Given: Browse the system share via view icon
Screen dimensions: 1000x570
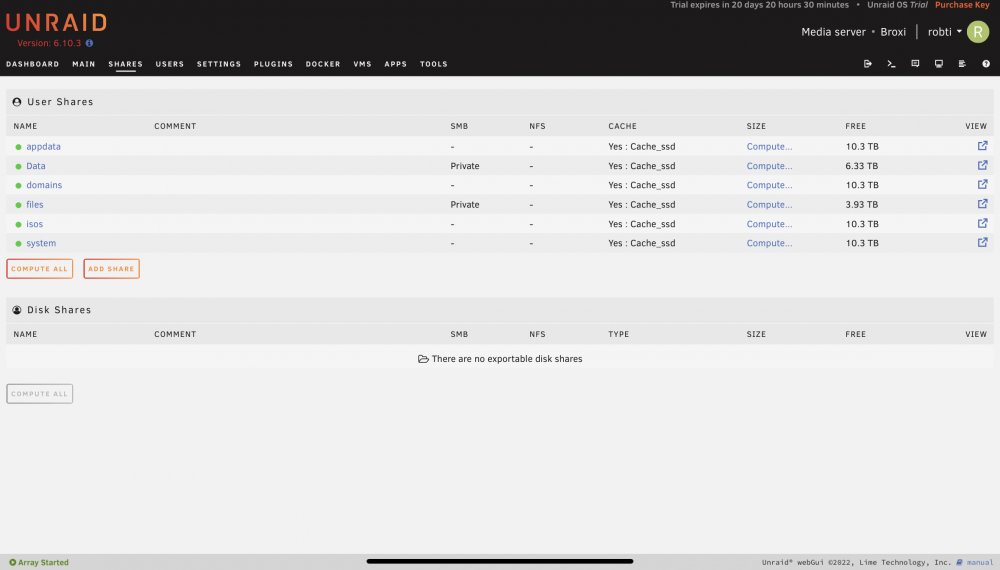Looking at the screenshot, I should (x=982, y=242).
